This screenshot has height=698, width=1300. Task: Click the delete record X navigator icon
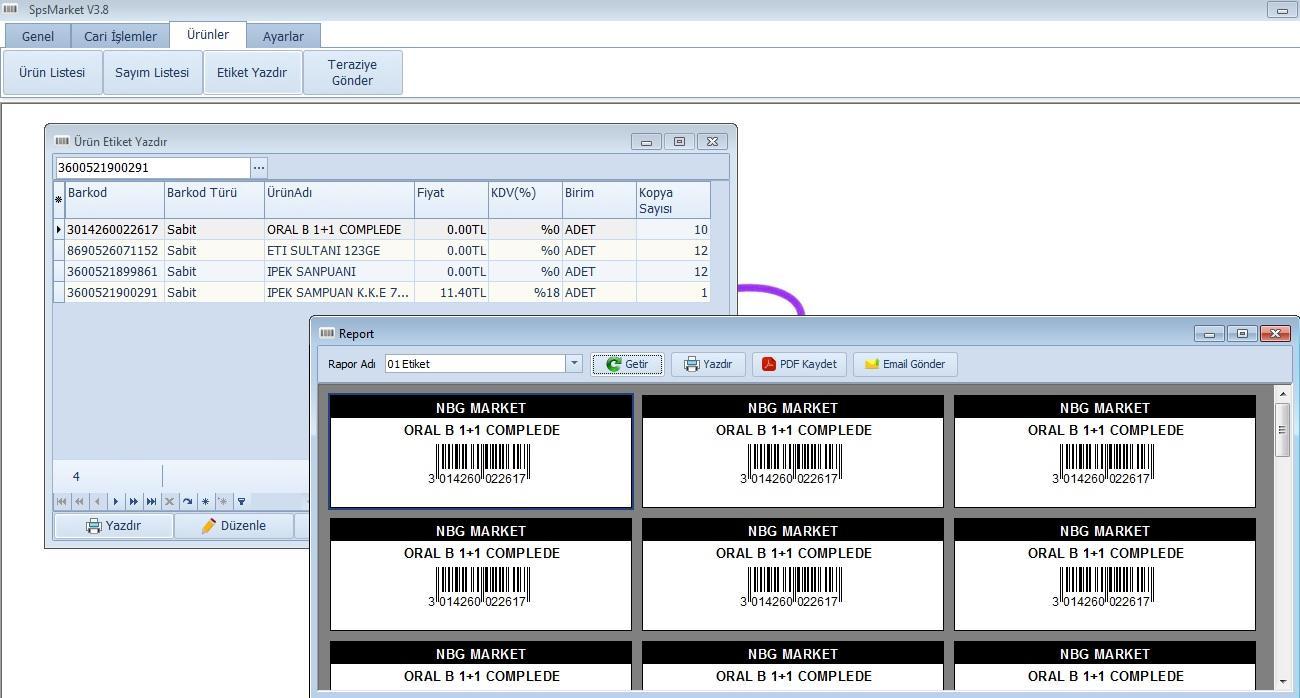169,501
